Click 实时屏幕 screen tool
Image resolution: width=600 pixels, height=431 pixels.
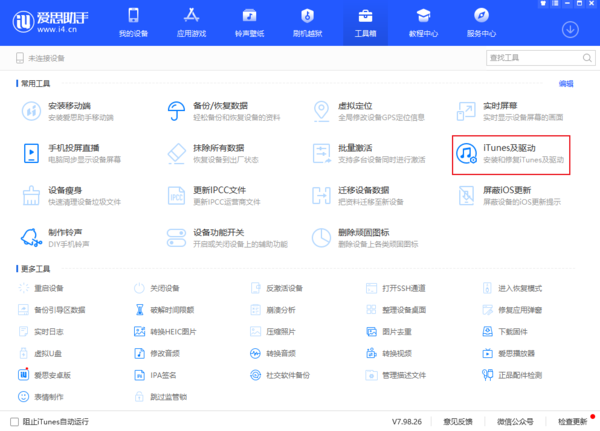coord(466,110)
